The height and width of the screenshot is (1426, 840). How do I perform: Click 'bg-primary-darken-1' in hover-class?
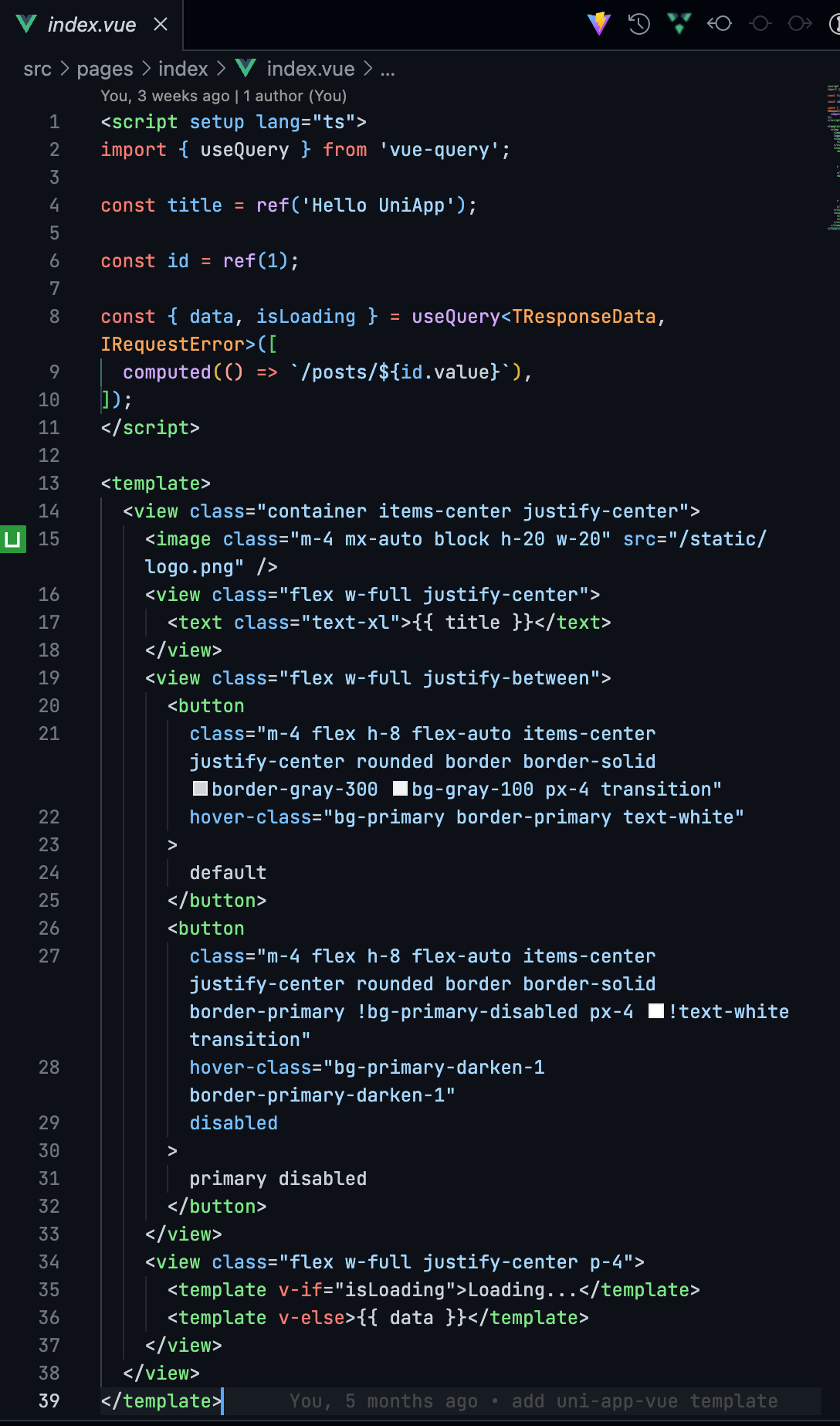(439, 1068)
